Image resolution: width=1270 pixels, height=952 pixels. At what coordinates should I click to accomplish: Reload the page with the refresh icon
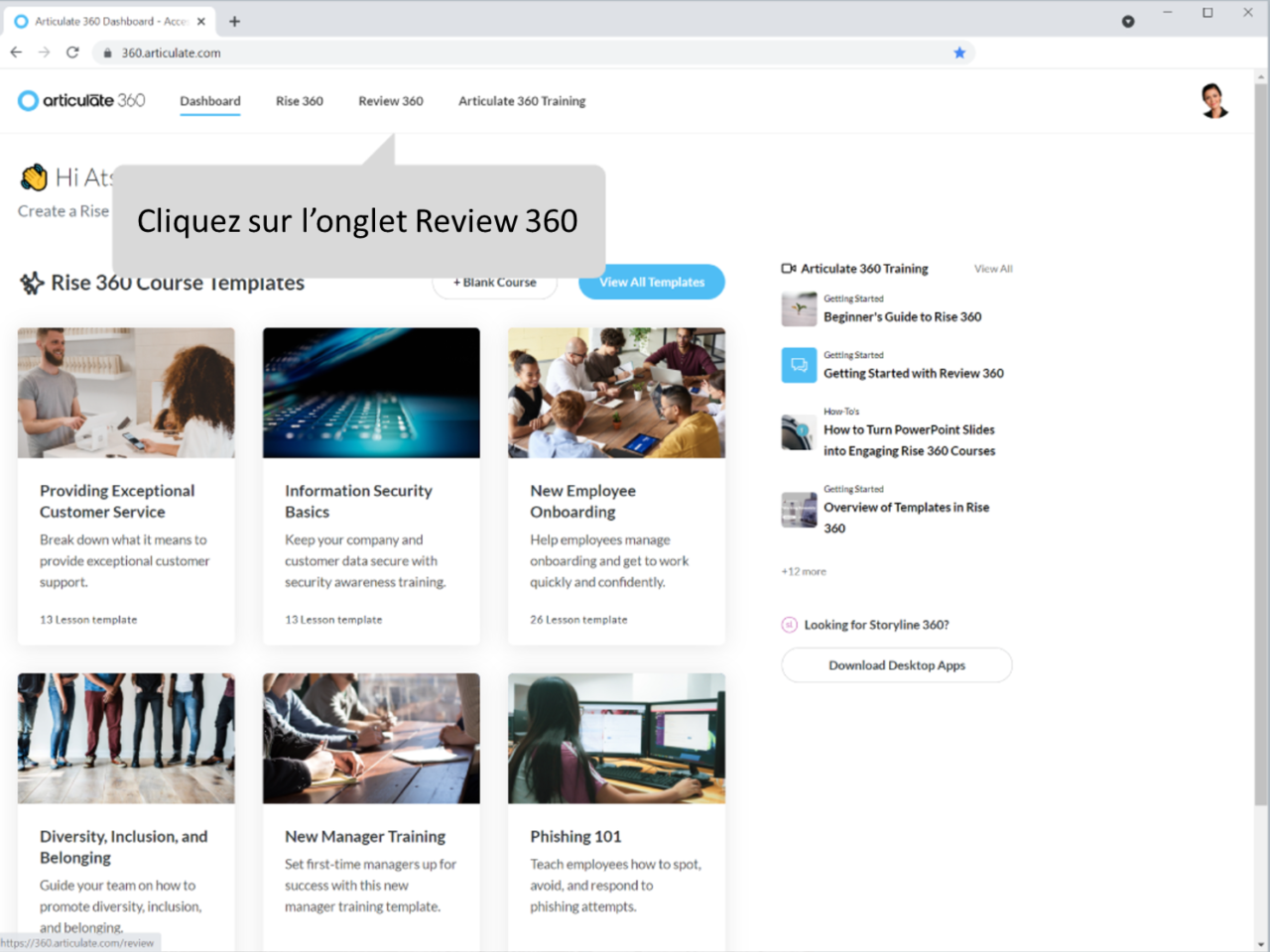point(71,52)
